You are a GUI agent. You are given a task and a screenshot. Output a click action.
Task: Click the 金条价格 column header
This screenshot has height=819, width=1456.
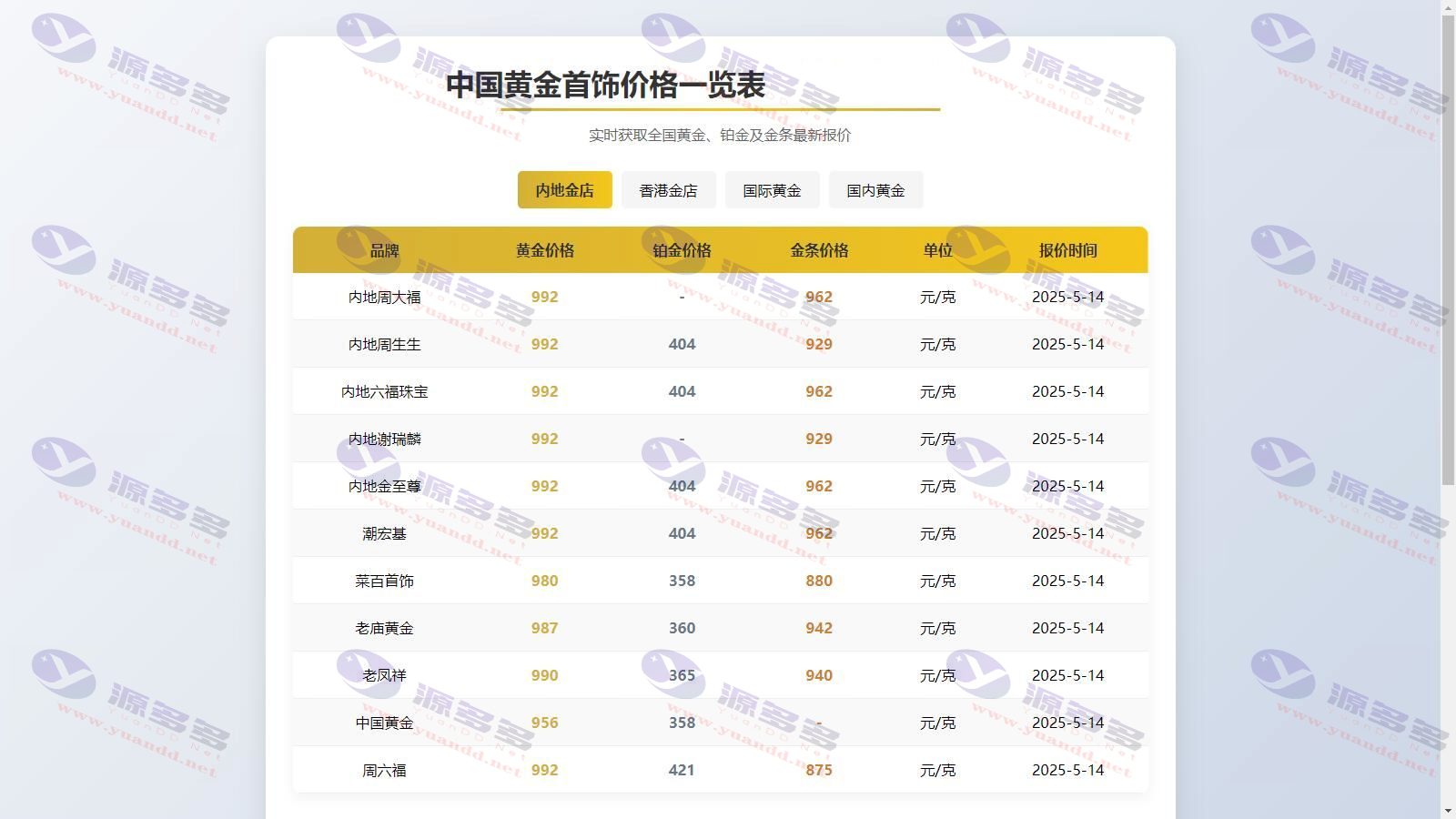pos(819,250)
